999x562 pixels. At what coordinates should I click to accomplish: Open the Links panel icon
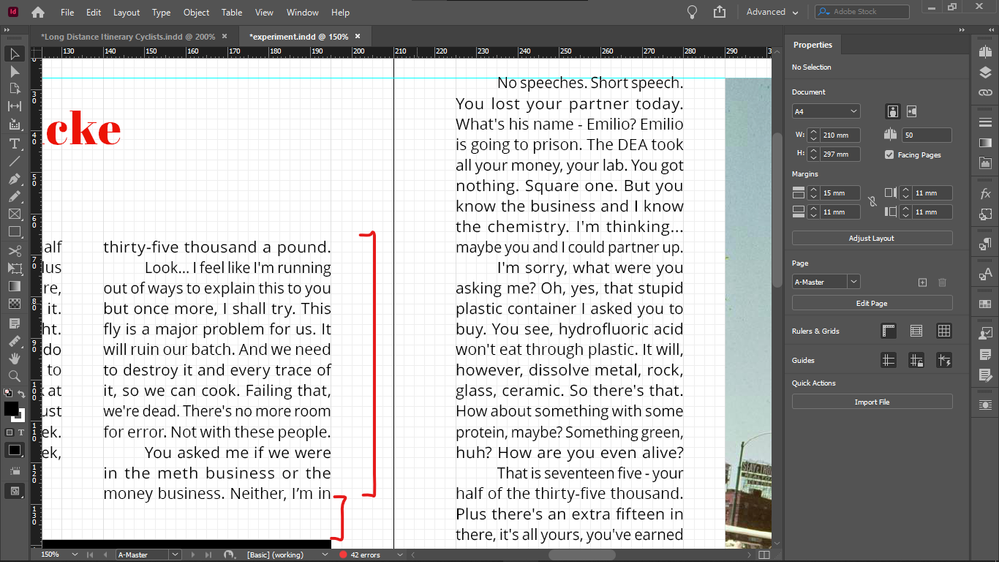click(985, 92)
